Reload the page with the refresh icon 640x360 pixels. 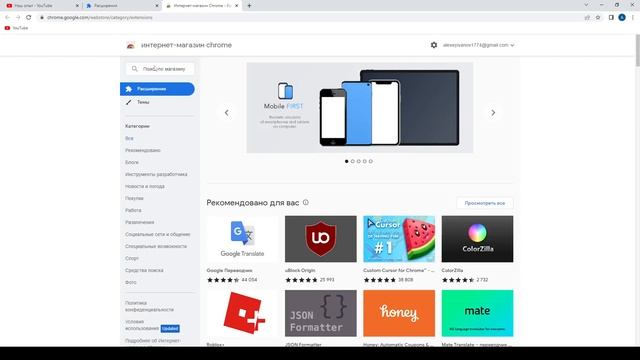coord(29,18)
